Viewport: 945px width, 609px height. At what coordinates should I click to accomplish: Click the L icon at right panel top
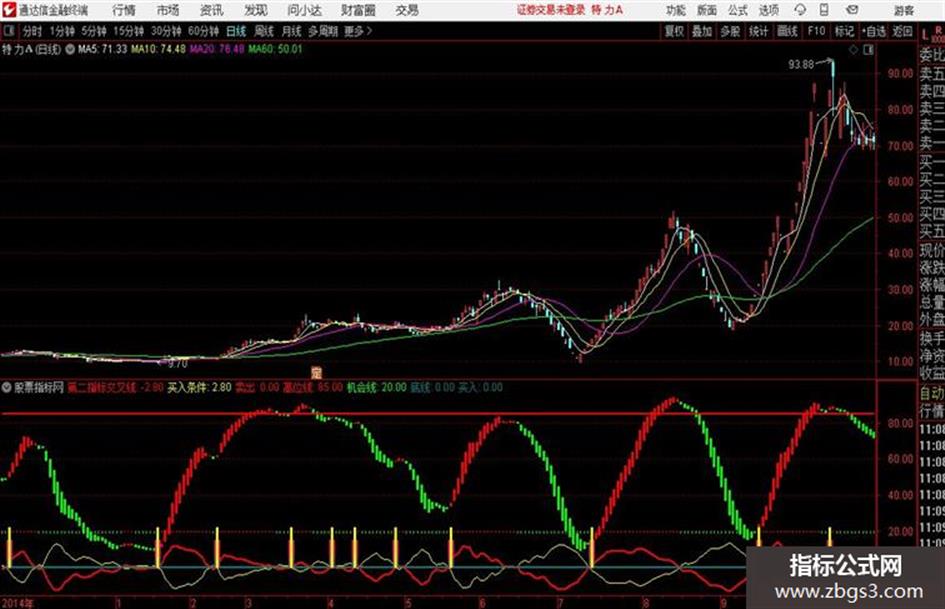(x=925, y=35)
